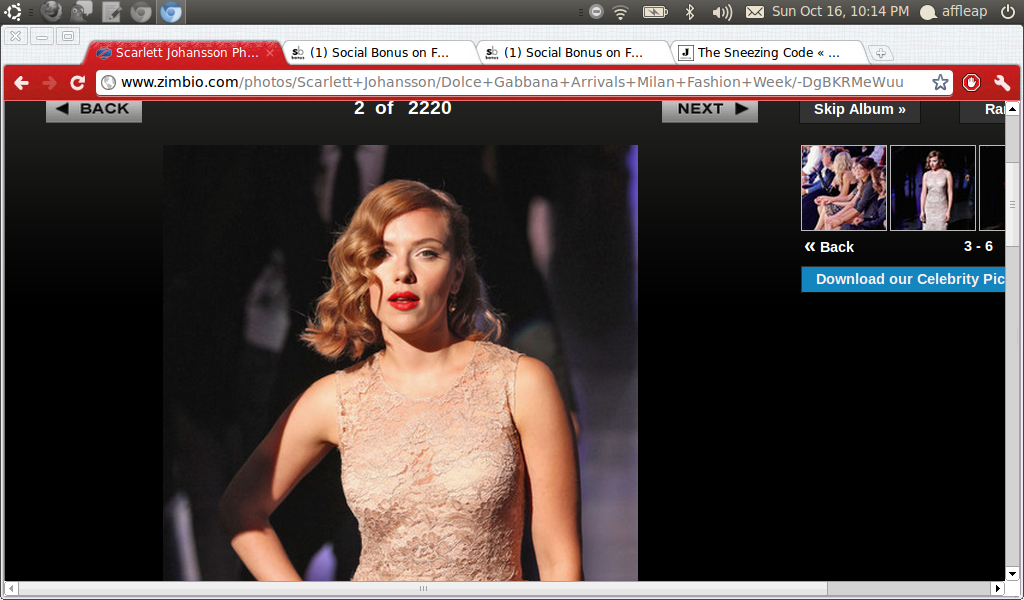Open the red stop-hand ad blocker extension
This screenshot has width=1024, height=600.
click(971, 82)
